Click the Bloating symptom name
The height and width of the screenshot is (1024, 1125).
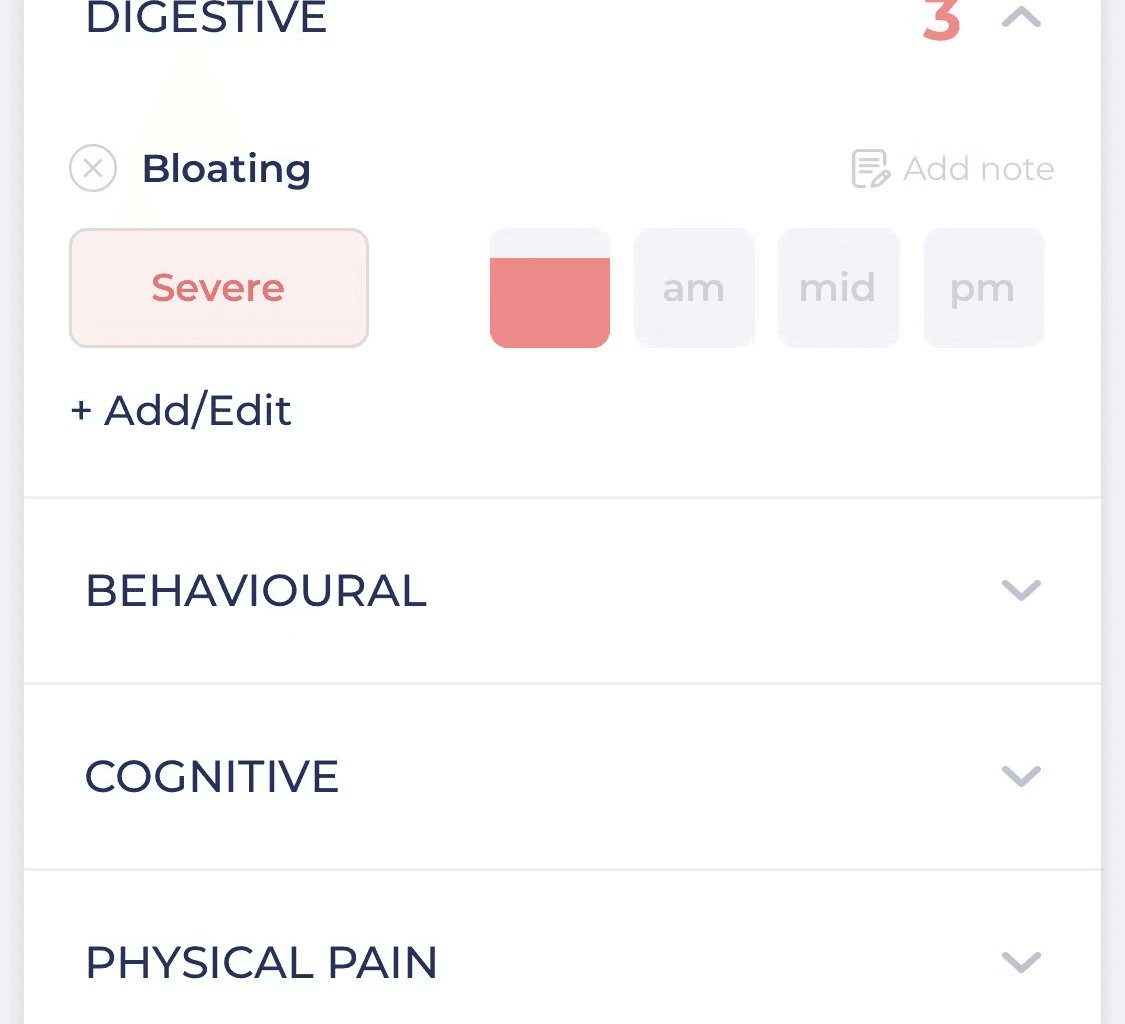click(x=227, y=169)
